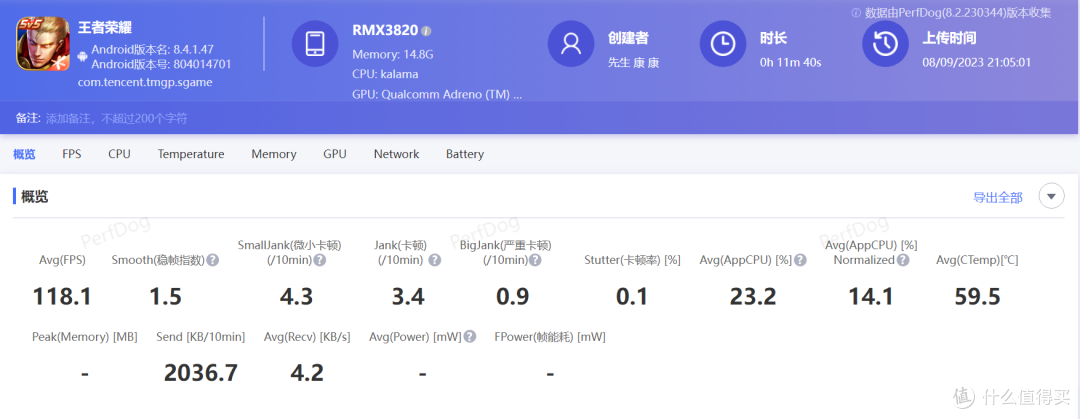Click the 导出全部 export link
Image resolution: width=1080 pixels, height=419 pixels.
click(x=997, y=198)
